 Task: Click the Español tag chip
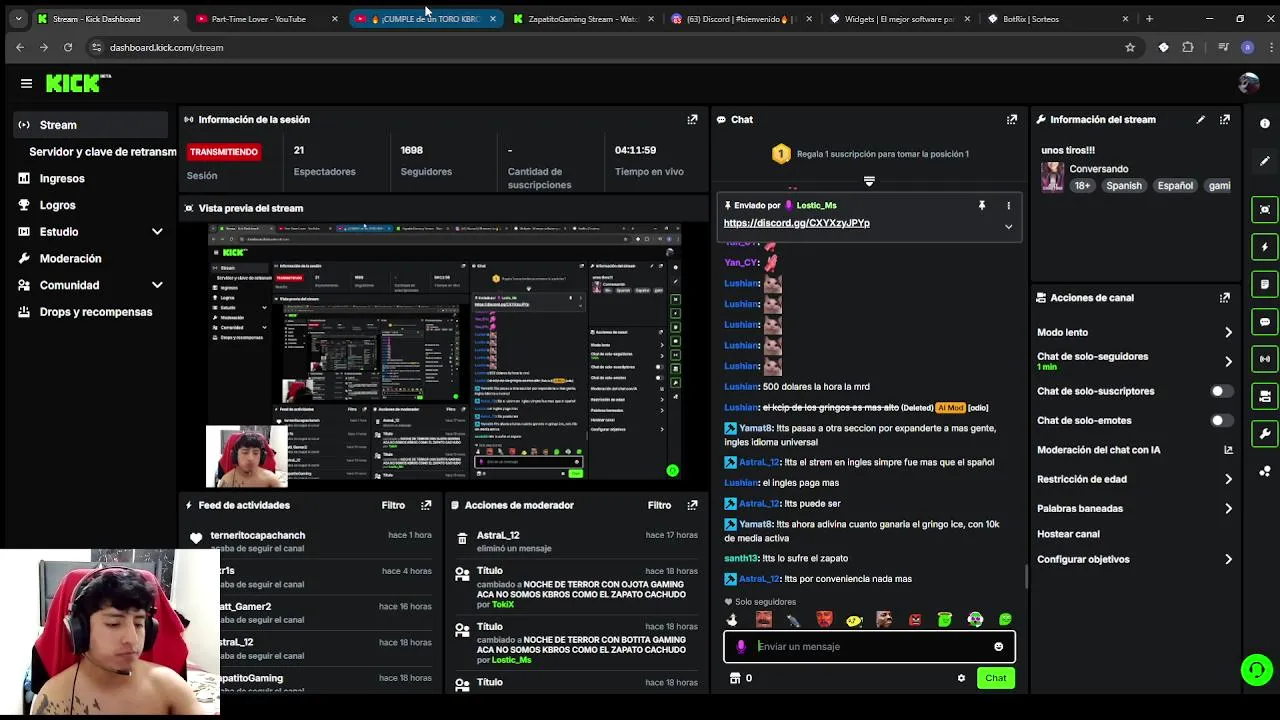[x=1175, y=186]
